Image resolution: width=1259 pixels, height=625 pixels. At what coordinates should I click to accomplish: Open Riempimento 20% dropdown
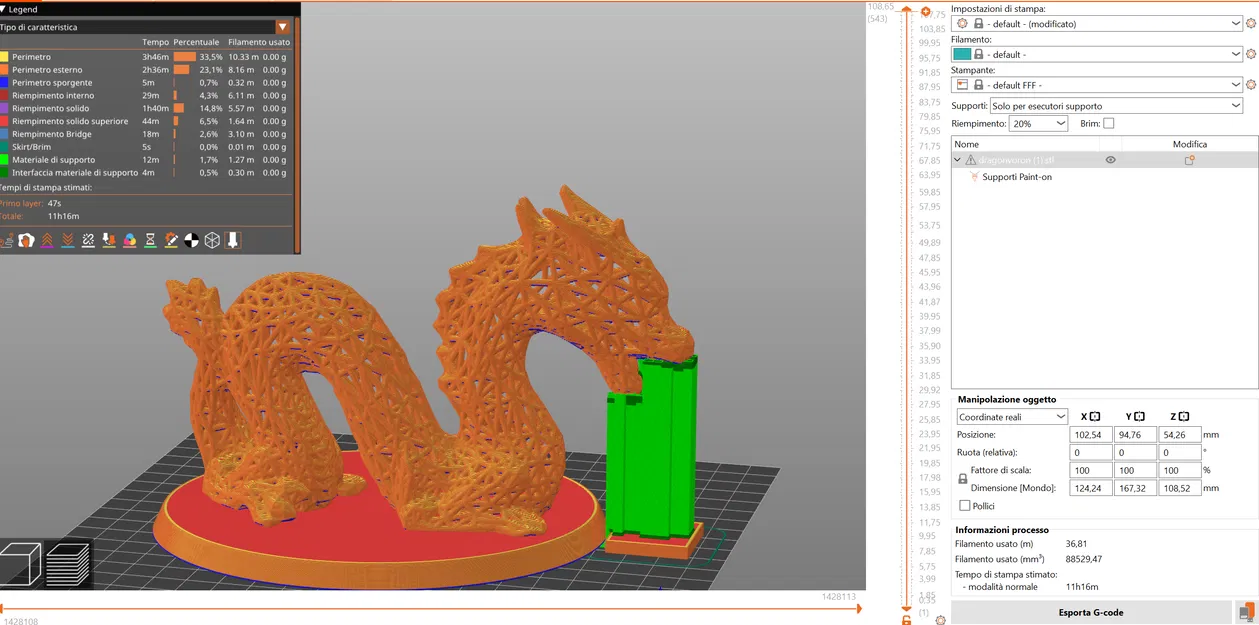1038,124
